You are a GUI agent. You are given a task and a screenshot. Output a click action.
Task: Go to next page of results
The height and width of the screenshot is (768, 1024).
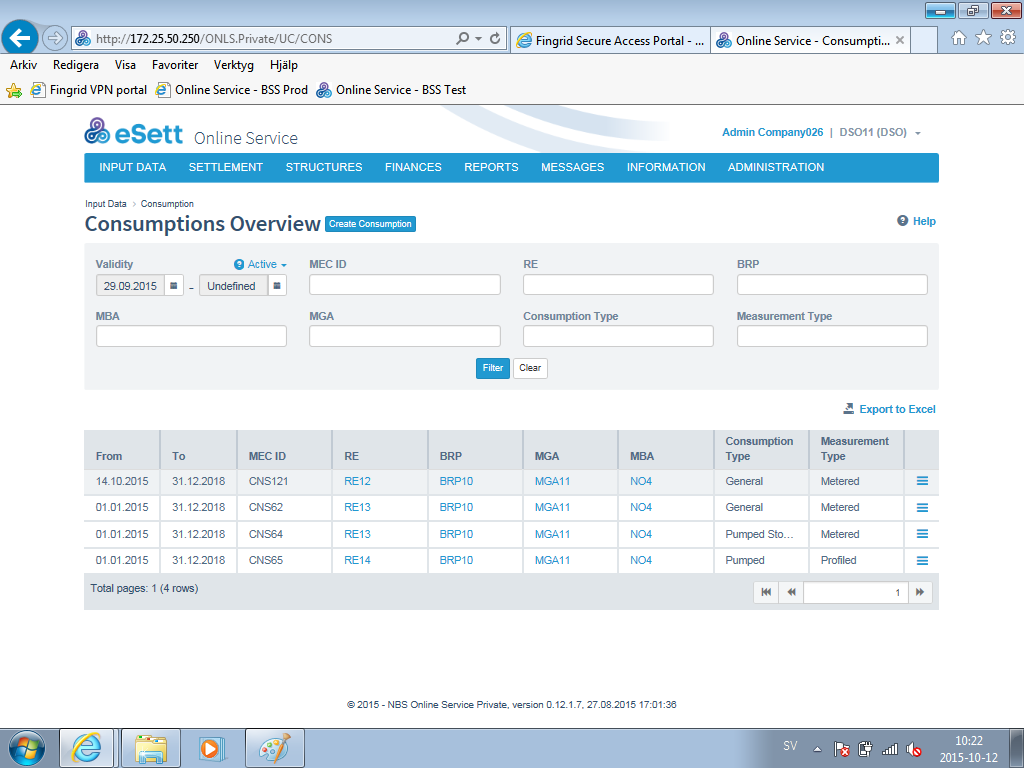[920, 592]
